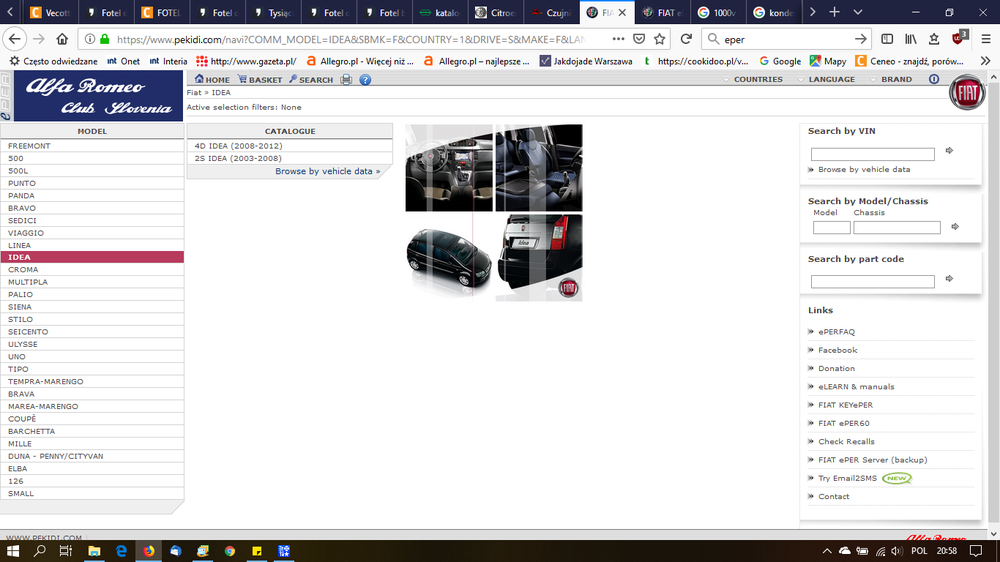Open the Check Recalls link
Screen dimensions: 1000x562
[846, 441]
